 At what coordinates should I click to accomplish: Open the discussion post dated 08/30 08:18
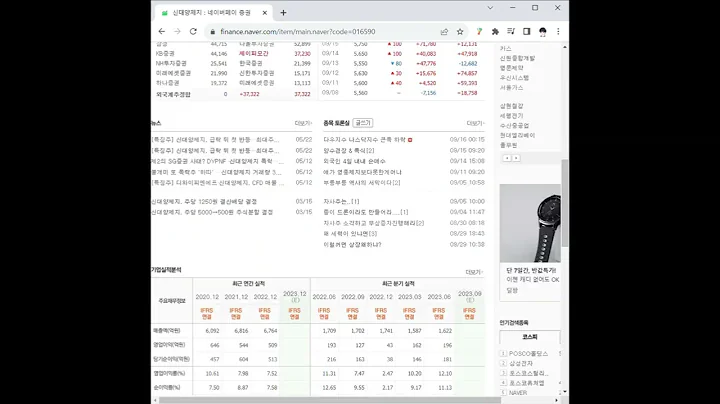coord(373,223)
